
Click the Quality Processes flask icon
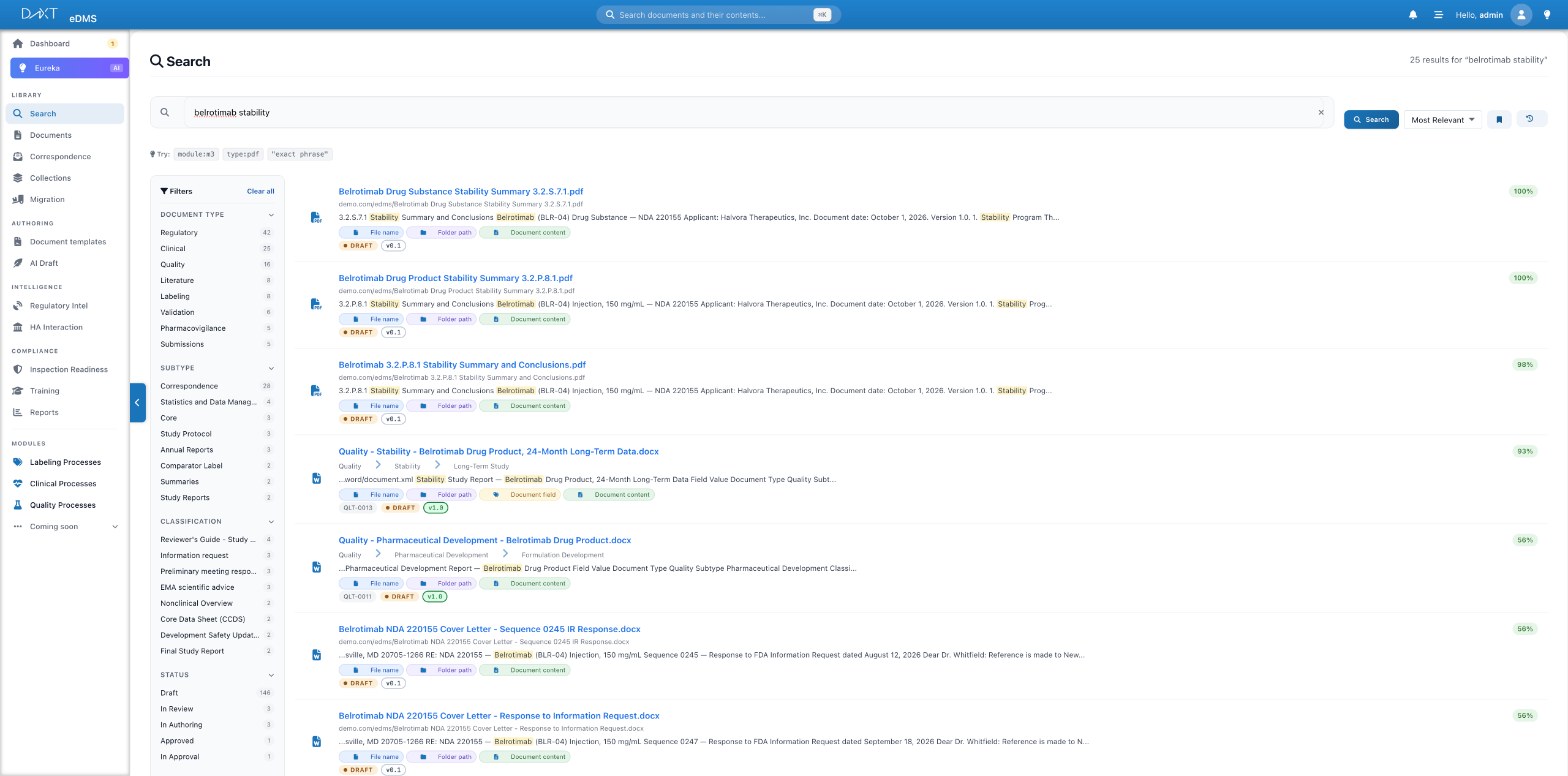18,505
